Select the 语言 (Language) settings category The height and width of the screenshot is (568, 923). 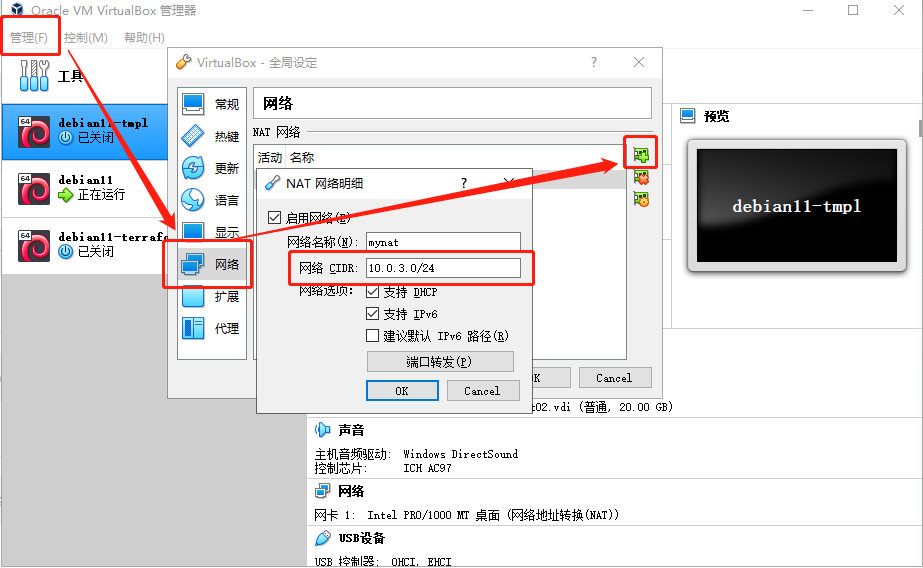point(210,200)
